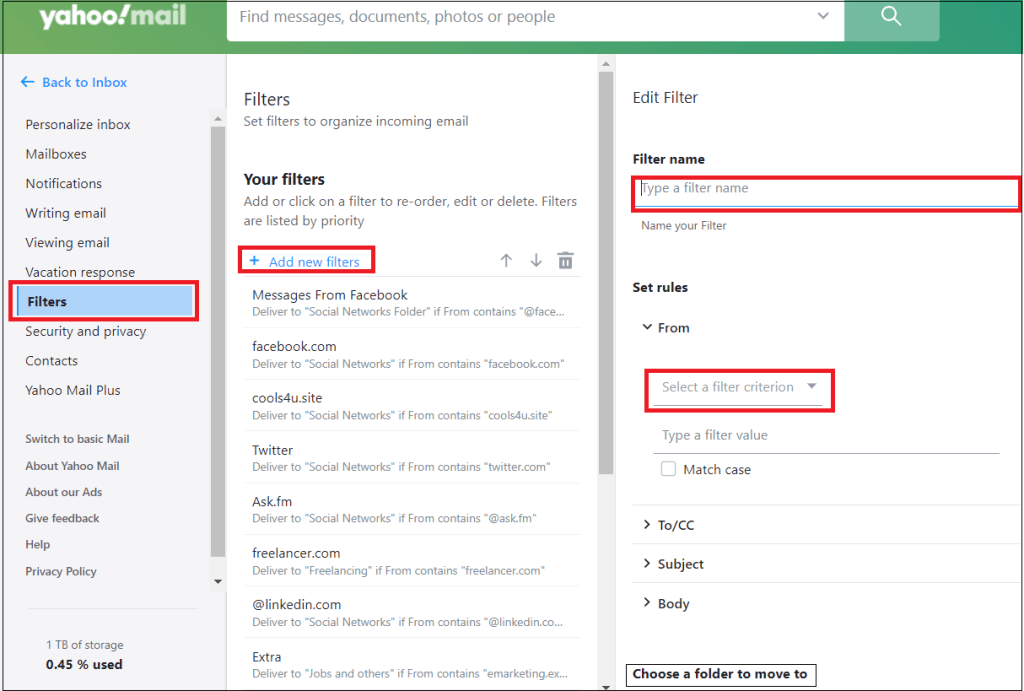Collapse the From rule section
1024x691 pixels.
point(647,328)
